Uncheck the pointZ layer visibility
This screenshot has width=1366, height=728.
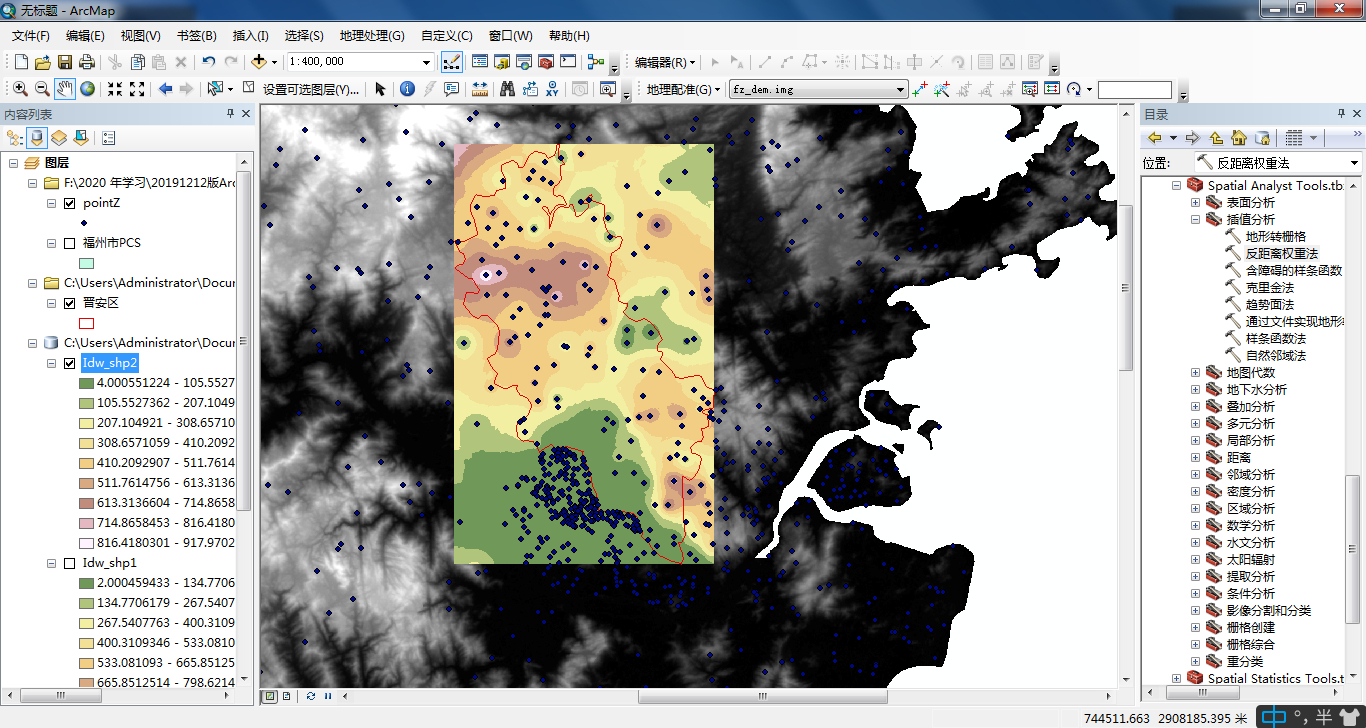pyautogui.click(x=67, y=202)
